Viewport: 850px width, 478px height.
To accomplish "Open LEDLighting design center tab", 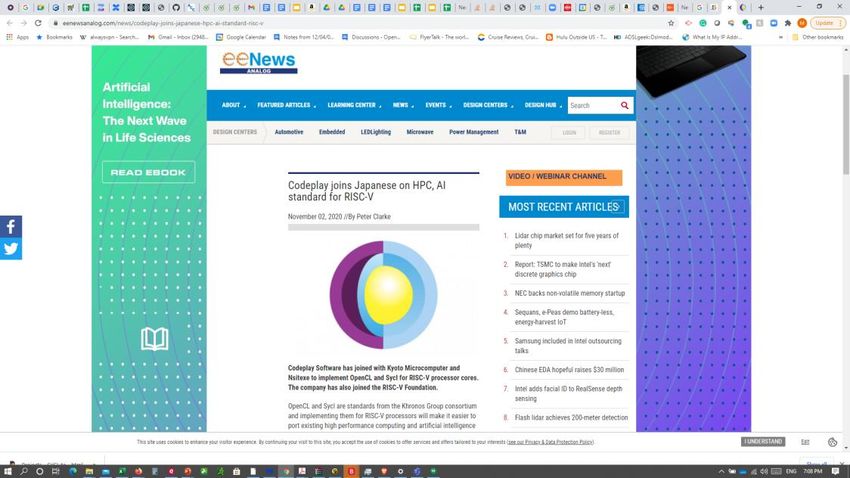I will (376, 132).
